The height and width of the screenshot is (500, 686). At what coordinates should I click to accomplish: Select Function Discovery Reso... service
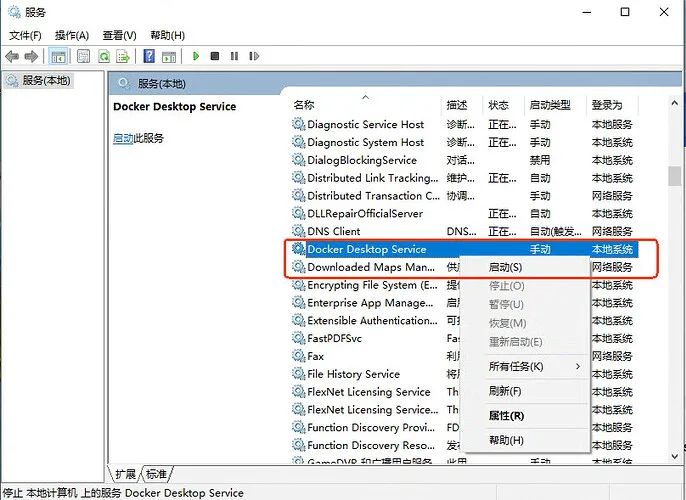(x=371, y=445)
